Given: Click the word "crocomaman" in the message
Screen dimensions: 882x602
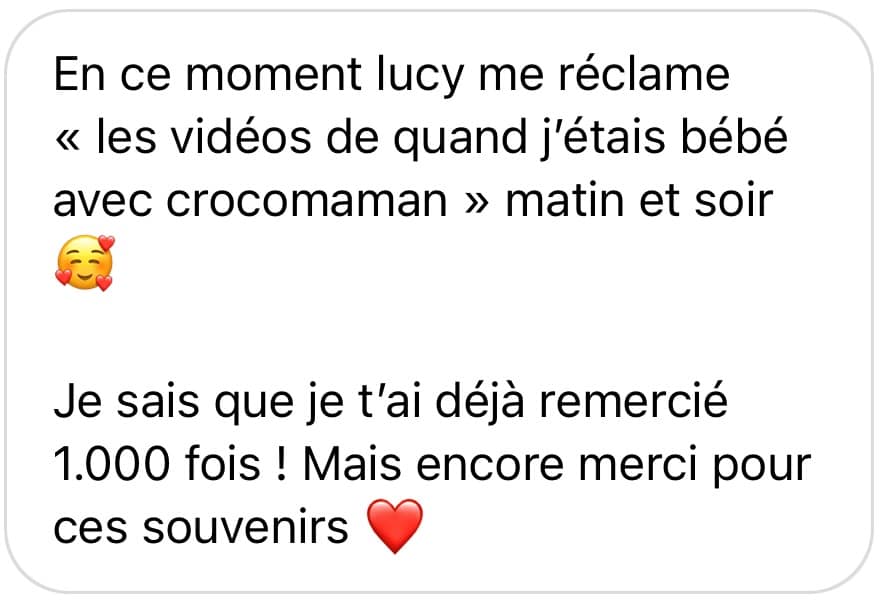Looking at the screenshot, I should (x=307, y=201).
